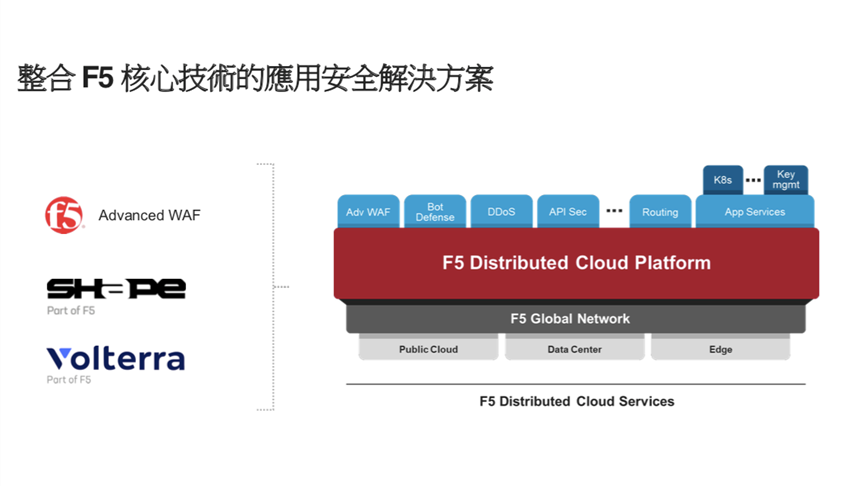Select the API Sec block
Screen dimensions: 864x486
pos(568,212)
